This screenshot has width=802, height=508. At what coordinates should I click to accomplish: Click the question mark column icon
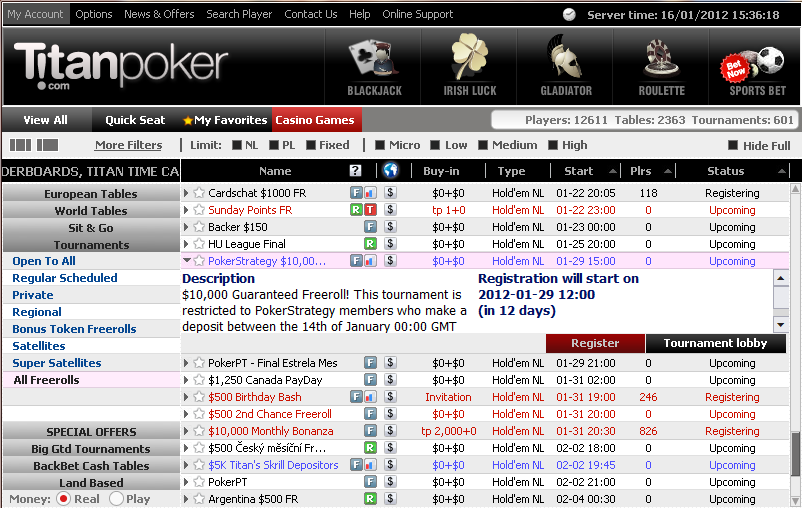355,171
